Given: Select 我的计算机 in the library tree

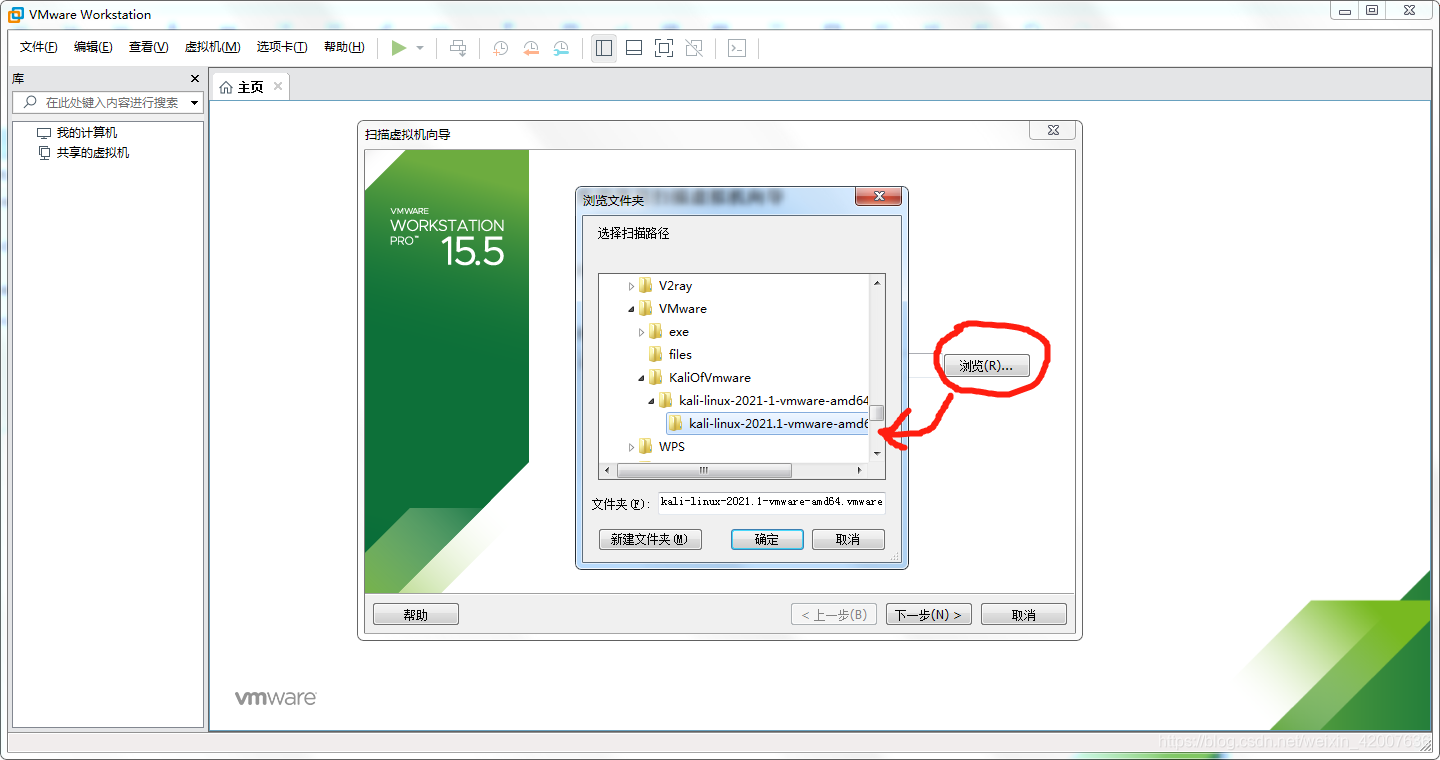Looking at the screenshot, I should (x=86, y=132).
